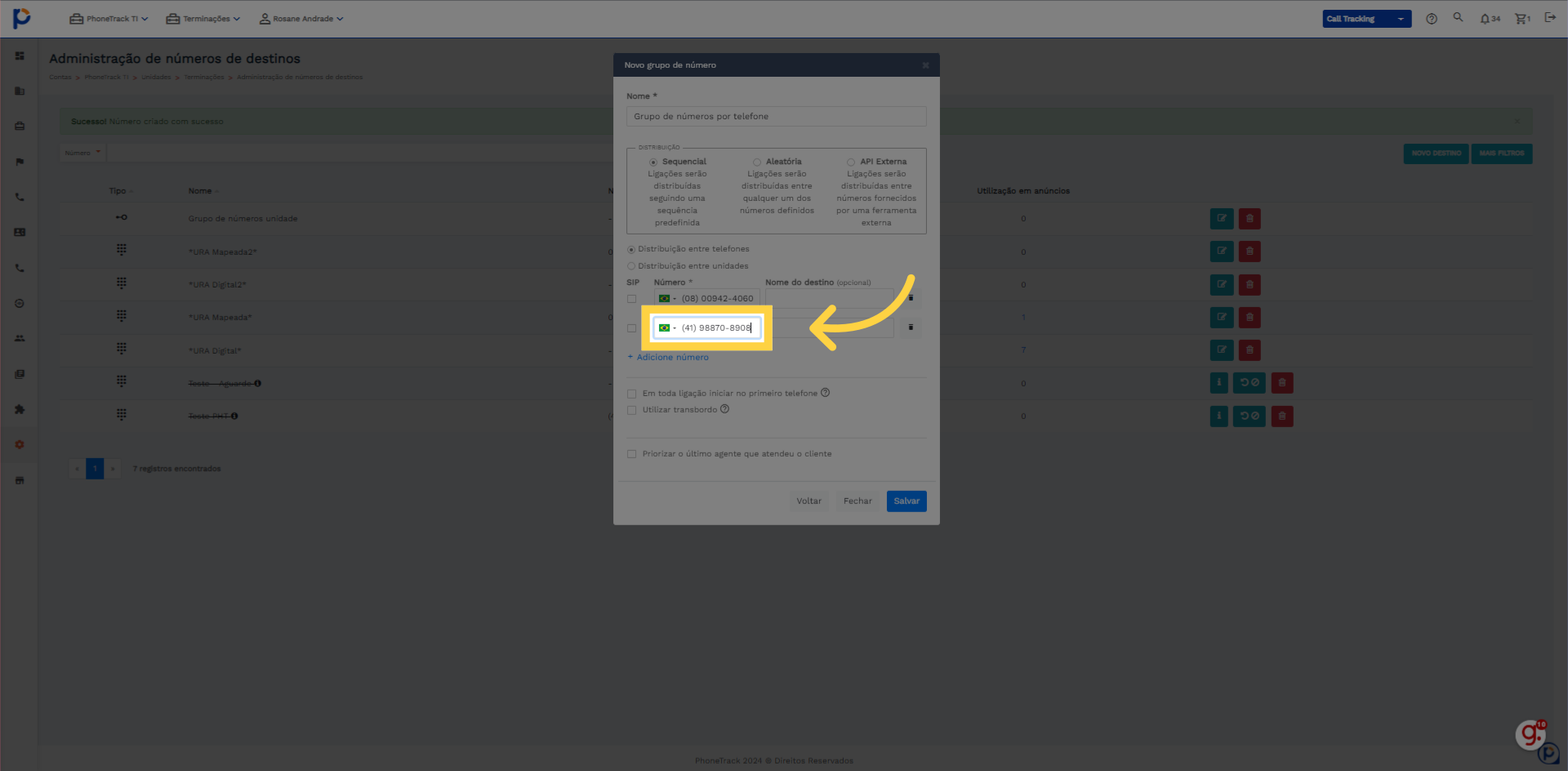1568x771 pixels.
Task: Open the PhoneTrack TI menu
Action: (x=109, y=19)
